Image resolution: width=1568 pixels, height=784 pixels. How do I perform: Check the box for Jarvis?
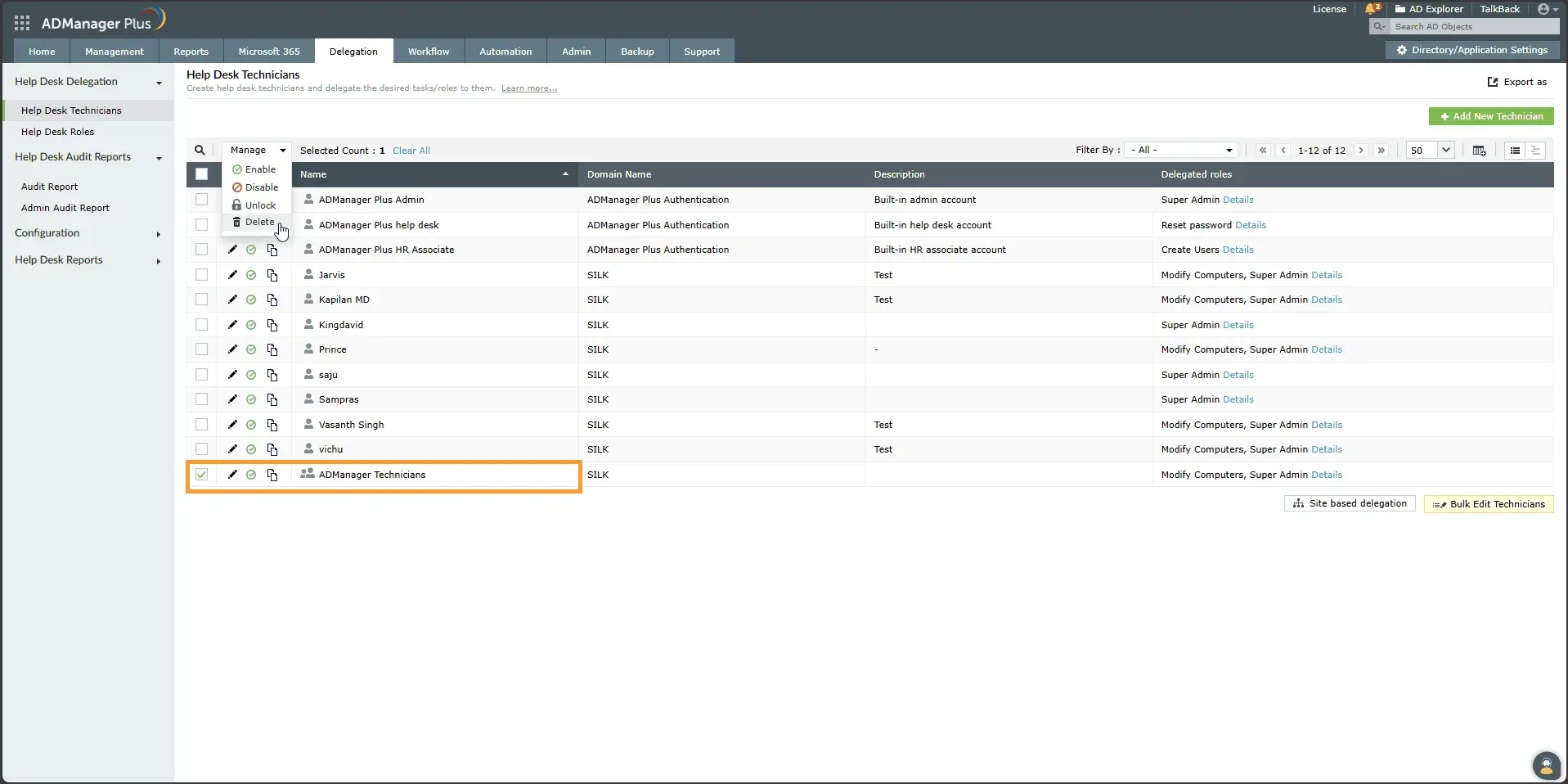(x=201, y=275)
